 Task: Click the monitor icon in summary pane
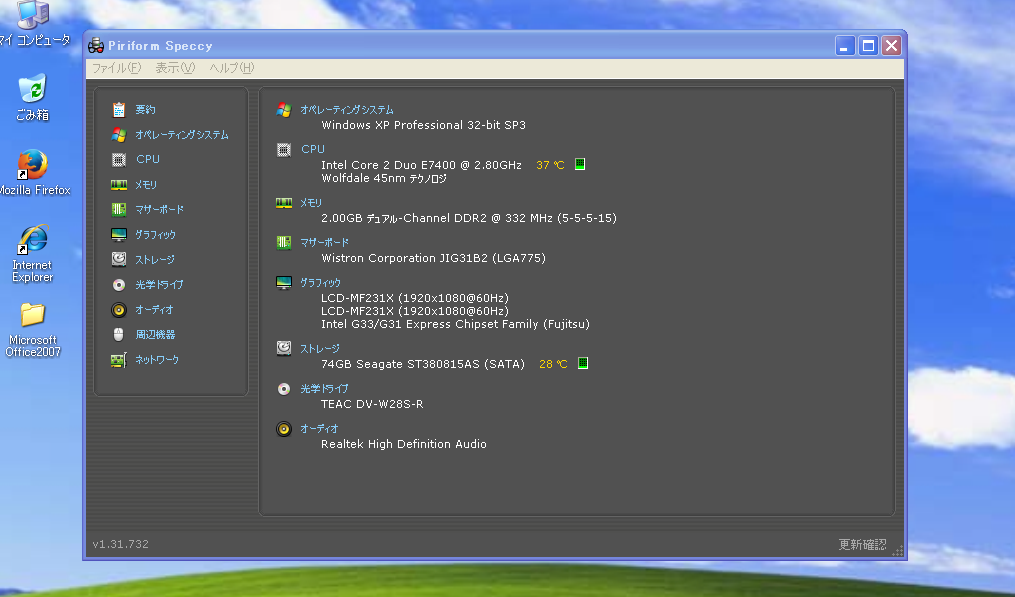[x=284, y=282]
